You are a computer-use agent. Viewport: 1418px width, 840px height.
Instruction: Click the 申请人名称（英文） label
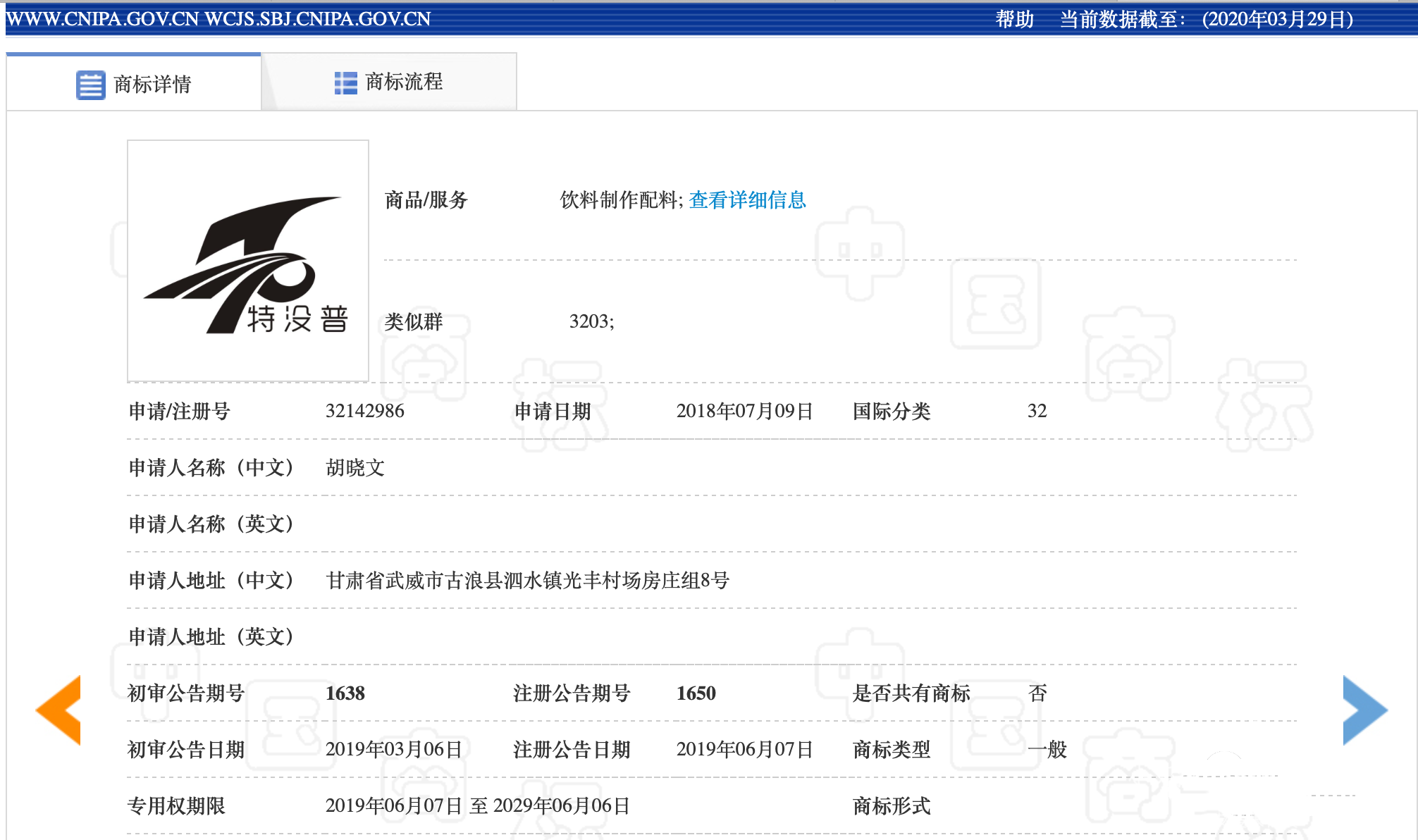(x=211, y=524)
